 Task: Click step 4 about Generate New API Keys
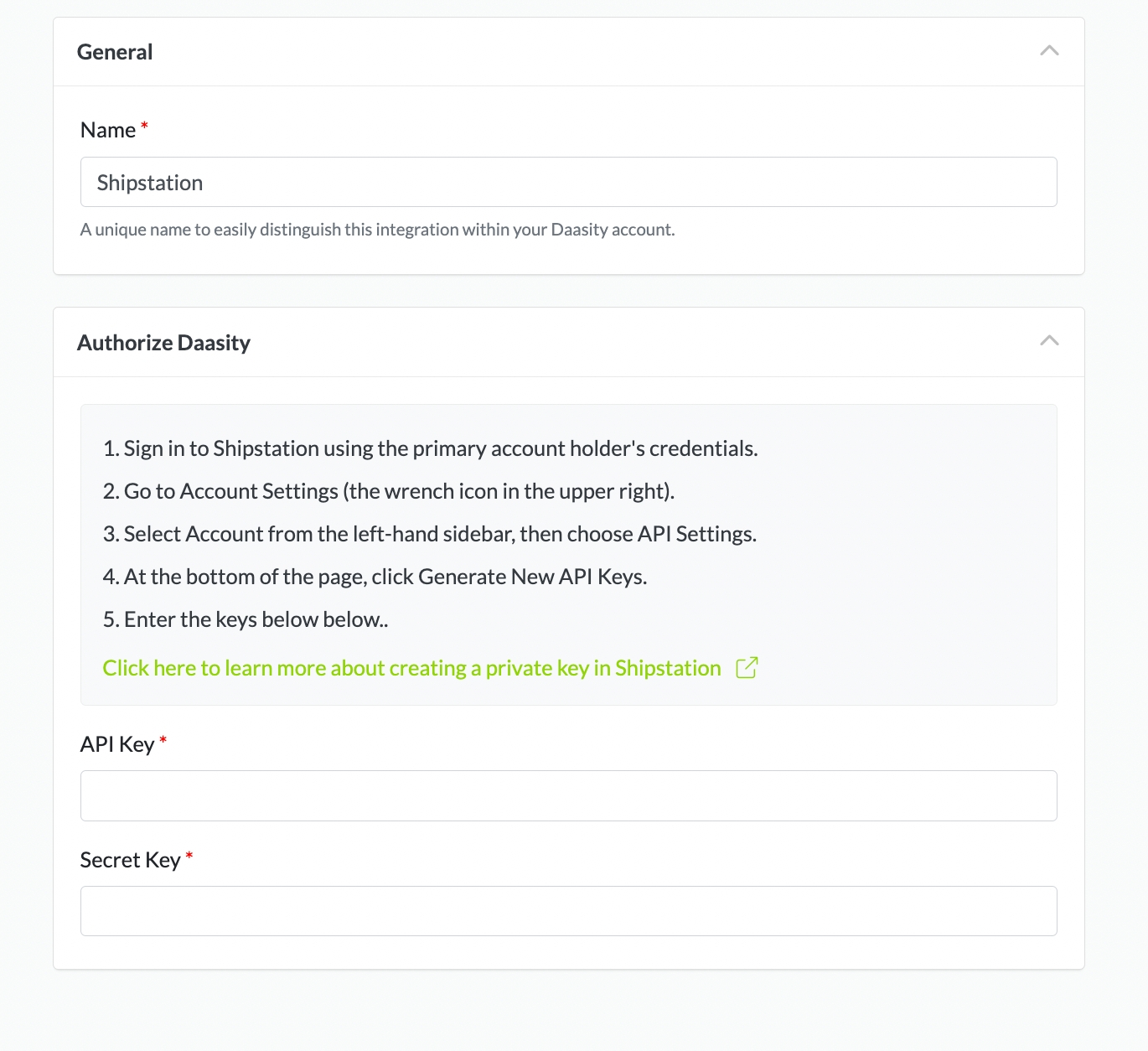pos(375,577)
